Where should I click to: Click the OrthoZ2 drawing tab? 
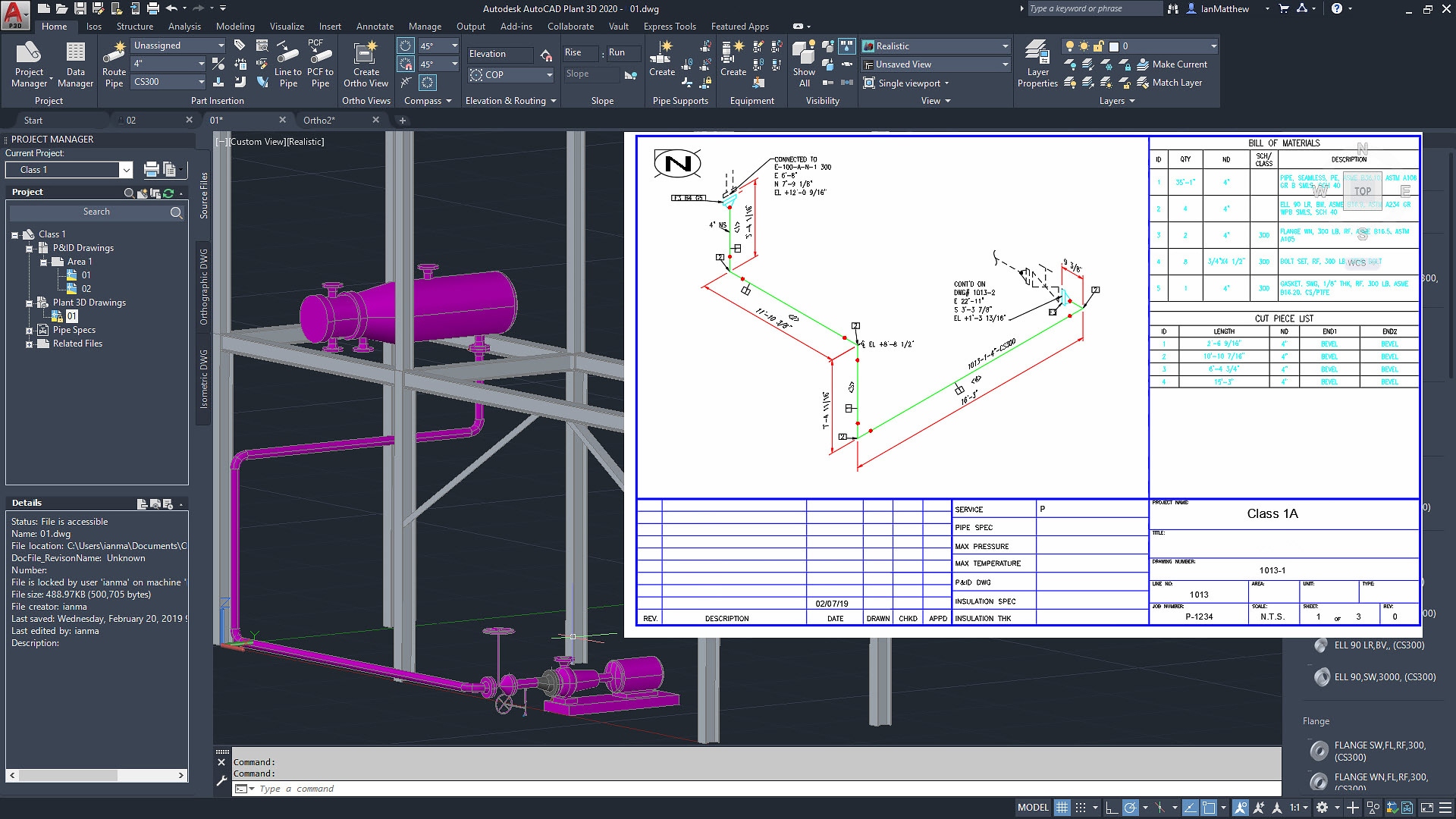(x=319, y=120)
